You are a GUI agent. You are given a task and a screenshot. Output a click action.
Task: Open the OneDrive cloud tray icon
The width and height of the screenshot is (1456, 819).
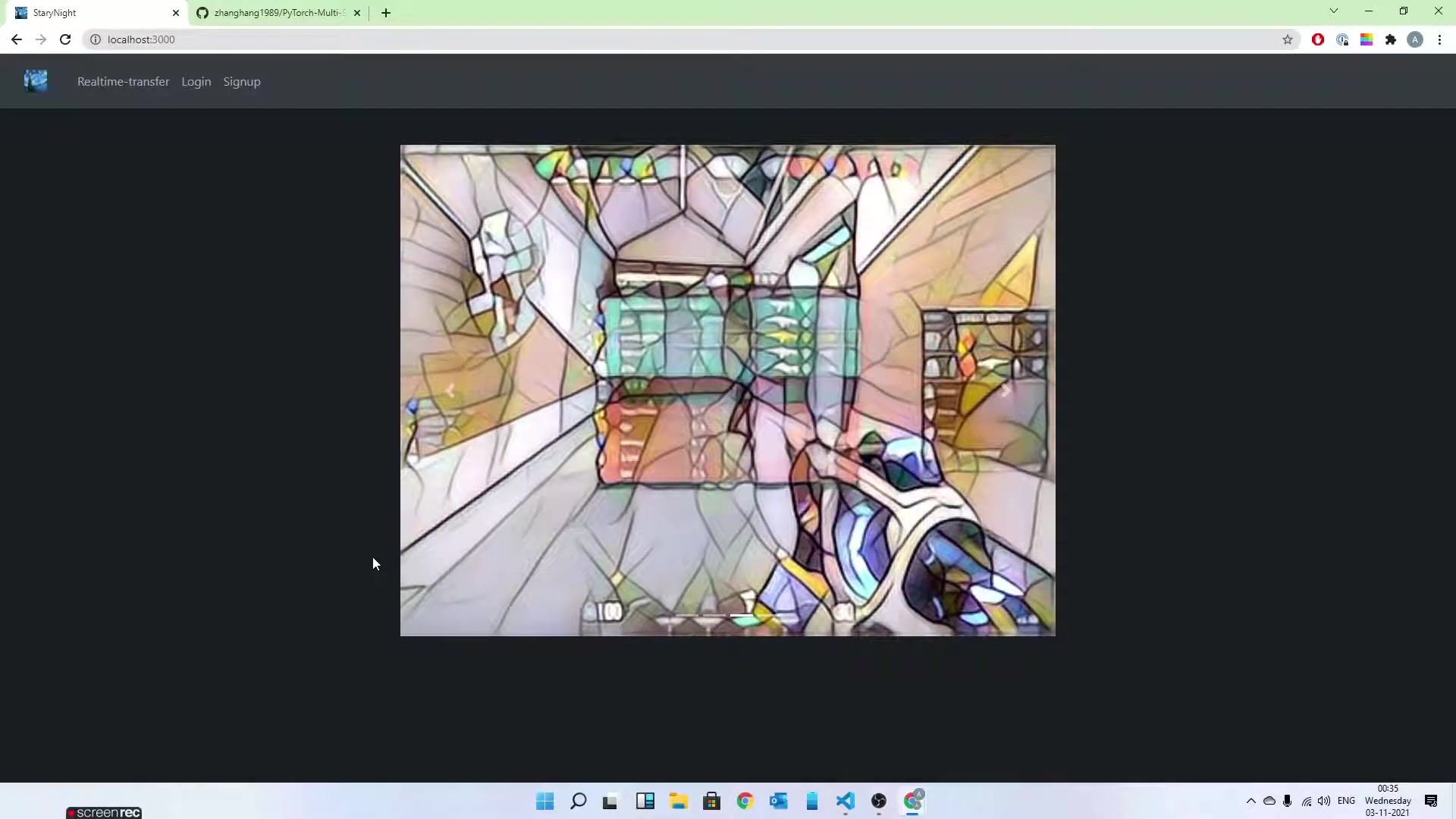1269,801
